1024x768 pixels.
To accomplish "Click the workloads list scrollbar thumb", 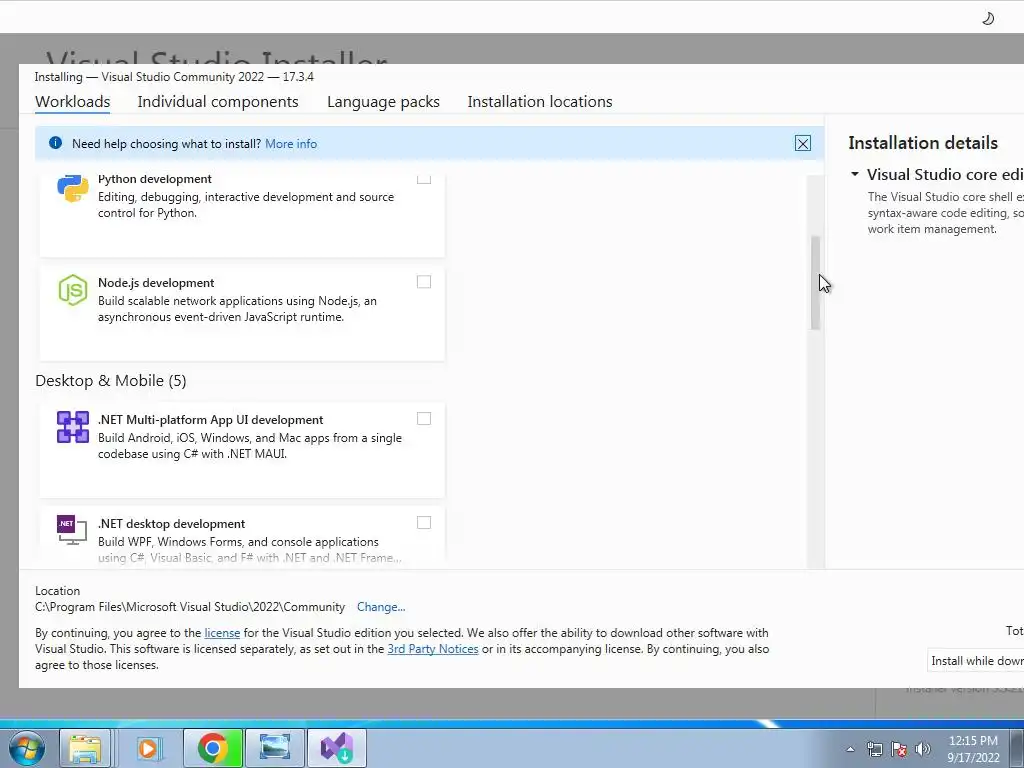I will (815, 283).
